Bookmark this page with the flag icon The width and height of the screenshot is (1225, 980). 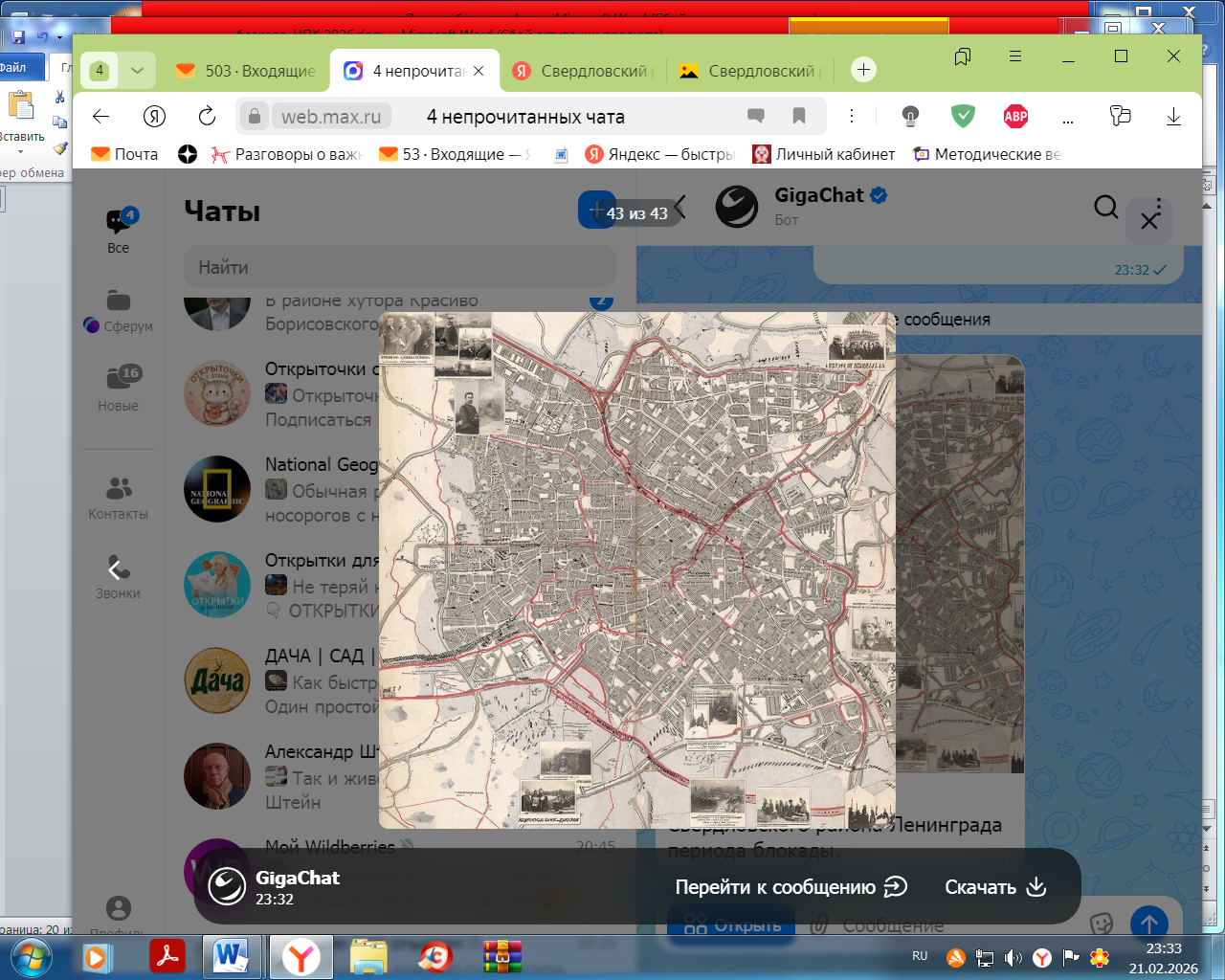799,117
